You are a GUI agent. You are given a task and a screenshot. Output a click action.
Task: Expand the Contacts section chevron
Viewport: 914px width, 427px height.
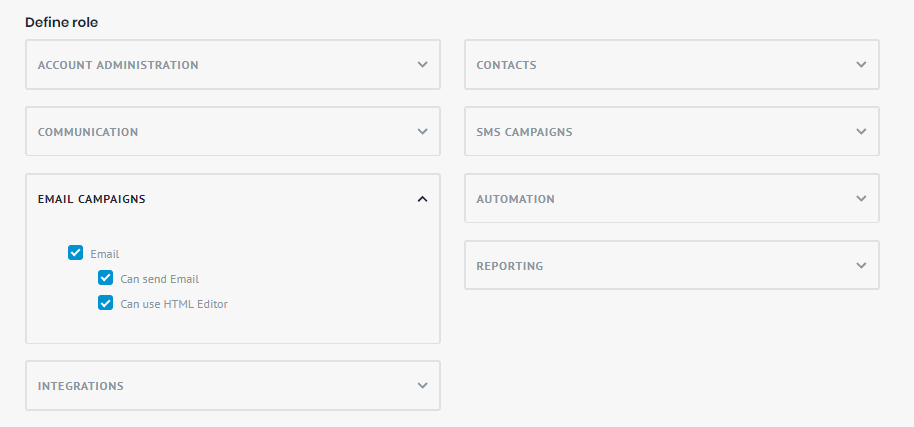861,65
